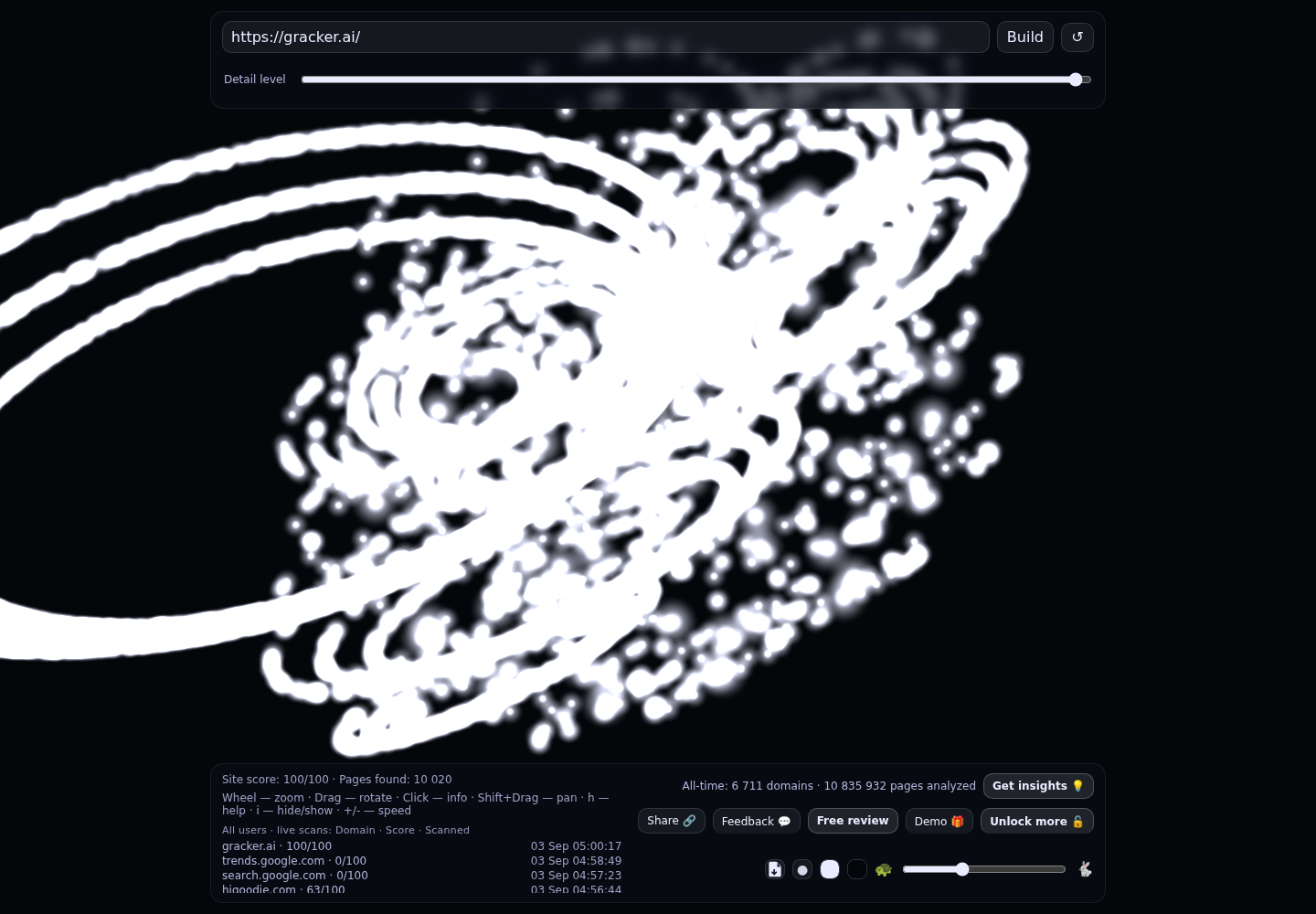Click the file download icon

point(775,869)
